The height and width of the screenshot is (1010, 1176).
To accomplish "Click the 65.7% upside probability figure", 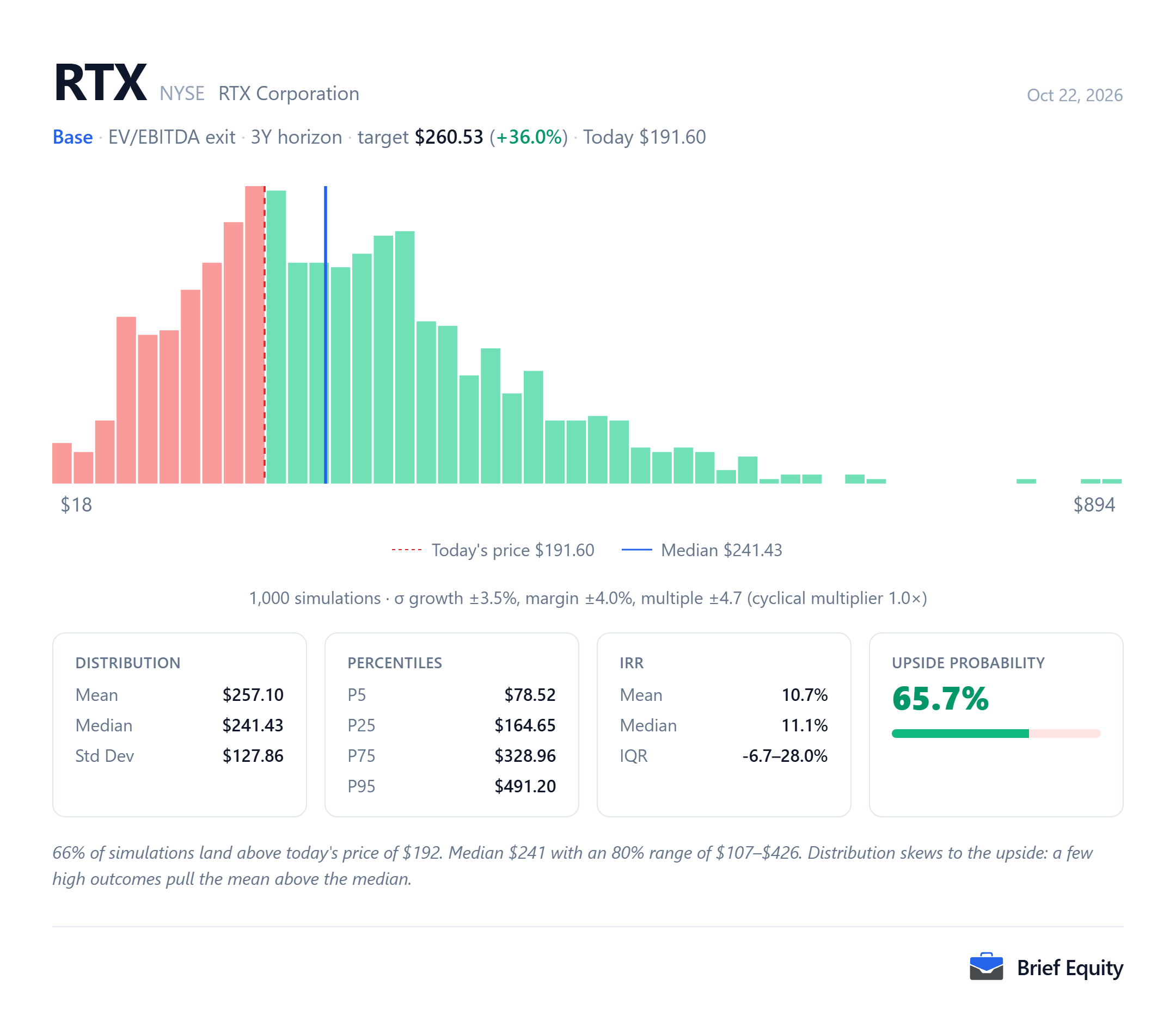I will pyautogui.click(x=940, y=699).
